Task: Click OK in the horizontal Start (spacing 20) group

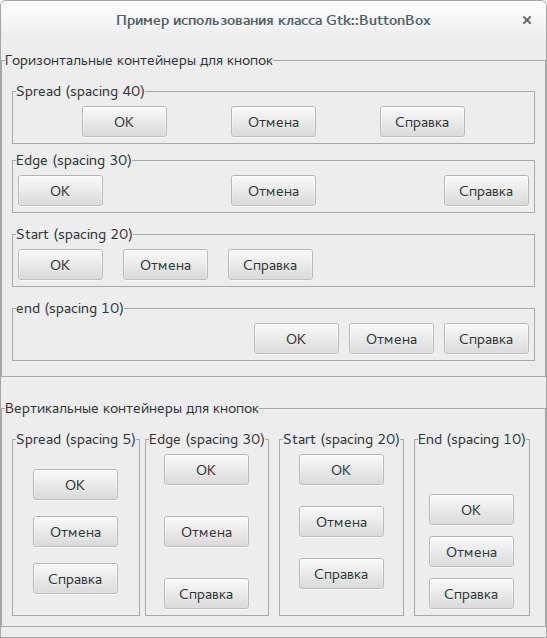Action: [x=60, y=264]
